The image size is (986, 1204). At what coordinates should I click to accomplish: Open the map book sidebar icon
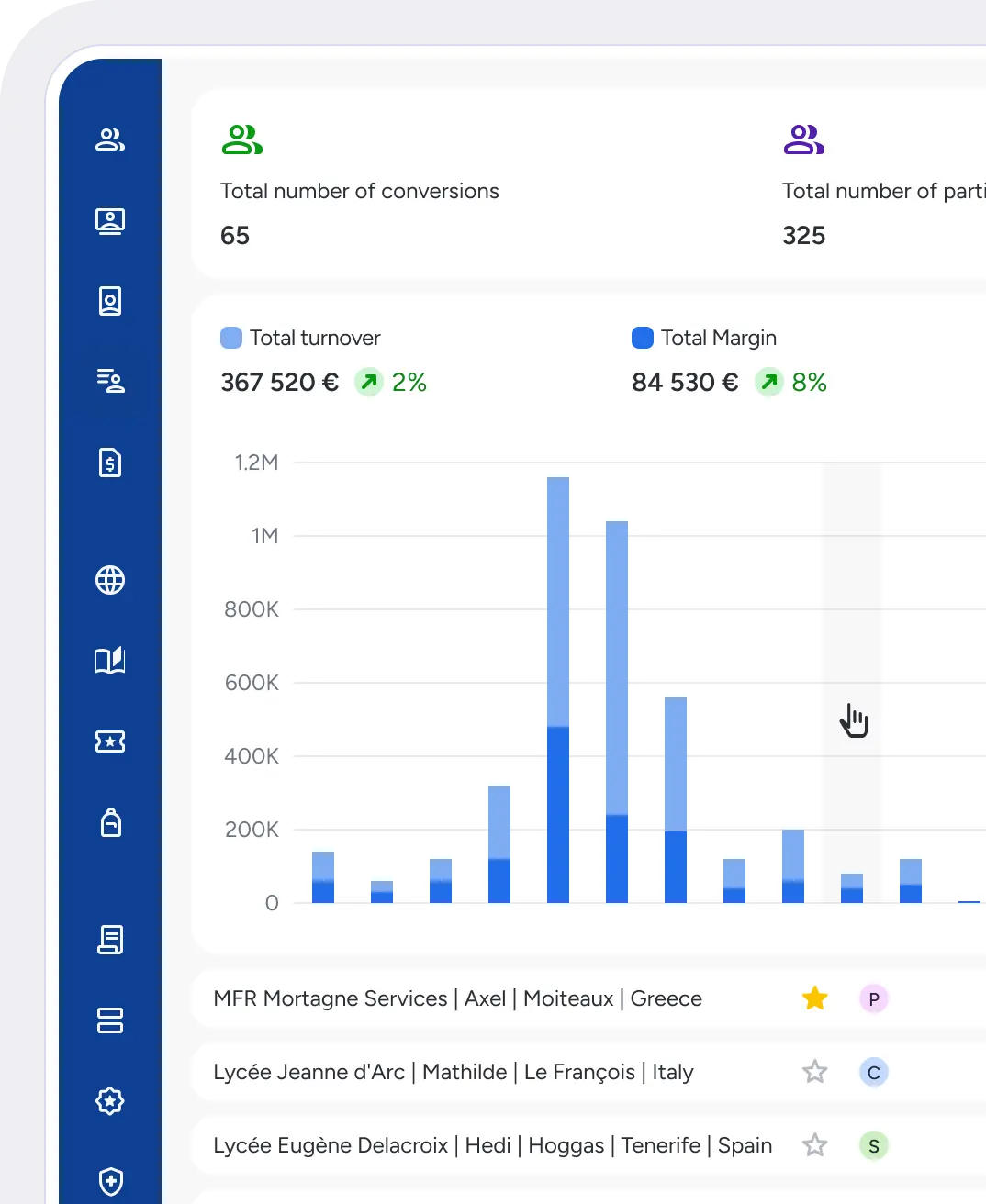click(110, 661)
